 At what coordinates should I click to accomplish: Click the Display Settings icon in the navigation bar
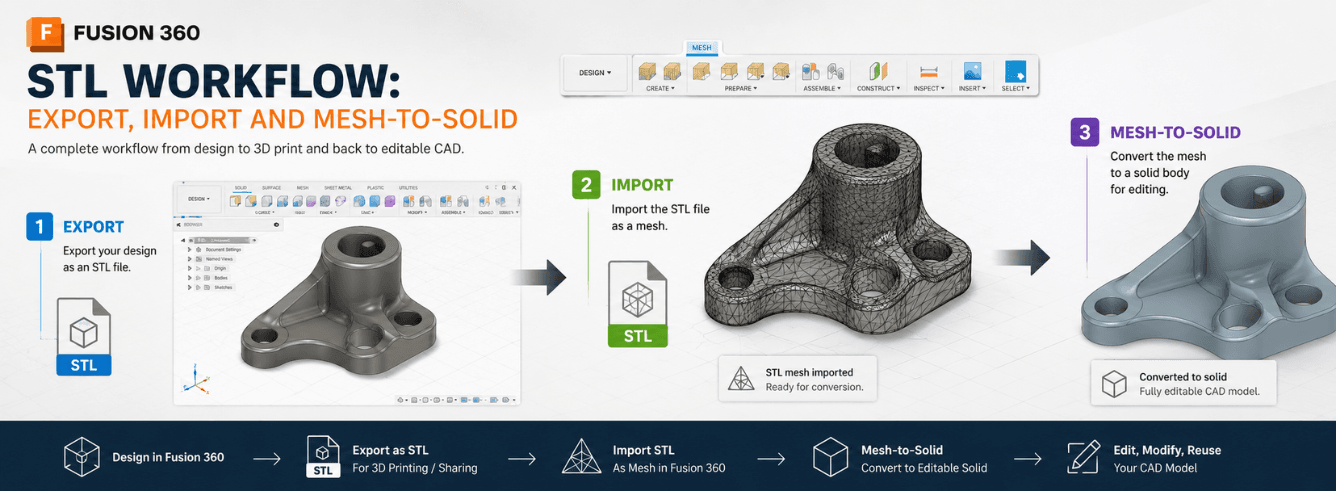tap(464, 400)
